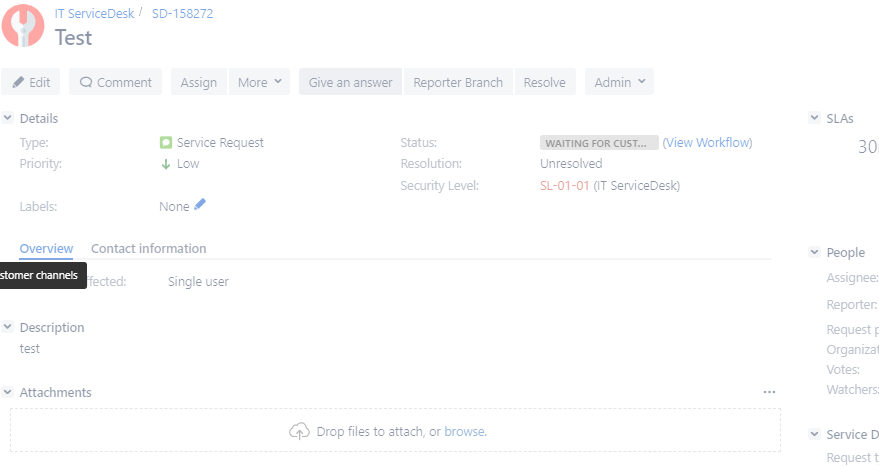Viewport: 879px width, 466px height.
Task: Open issue key SD-158272 link
Action: pos(183,13)
